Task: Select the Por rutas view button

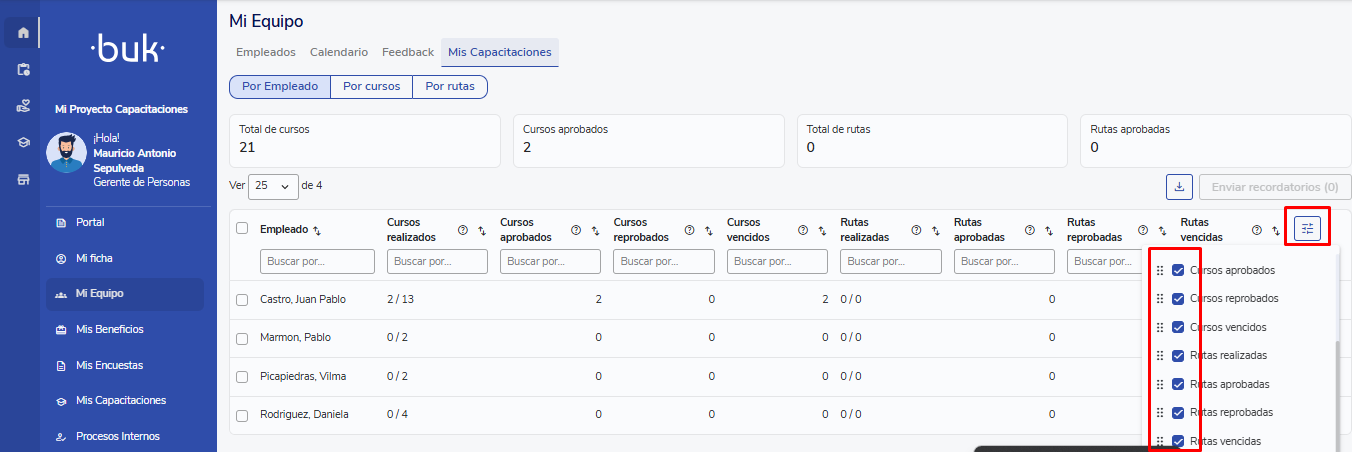Action: tap(450, 87)
